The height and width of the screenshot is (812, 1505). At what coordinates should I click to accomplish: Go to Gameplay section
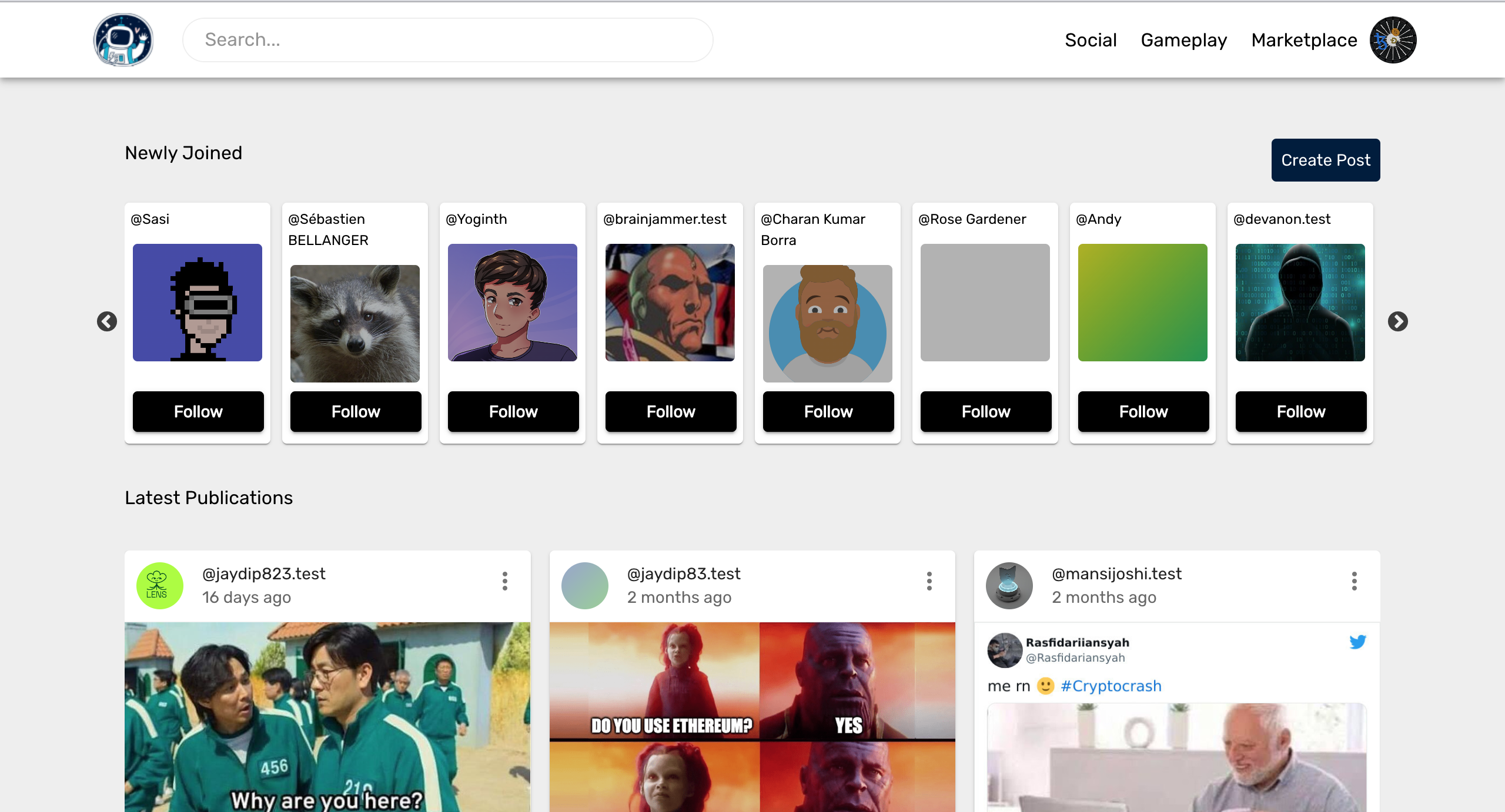1183,40
